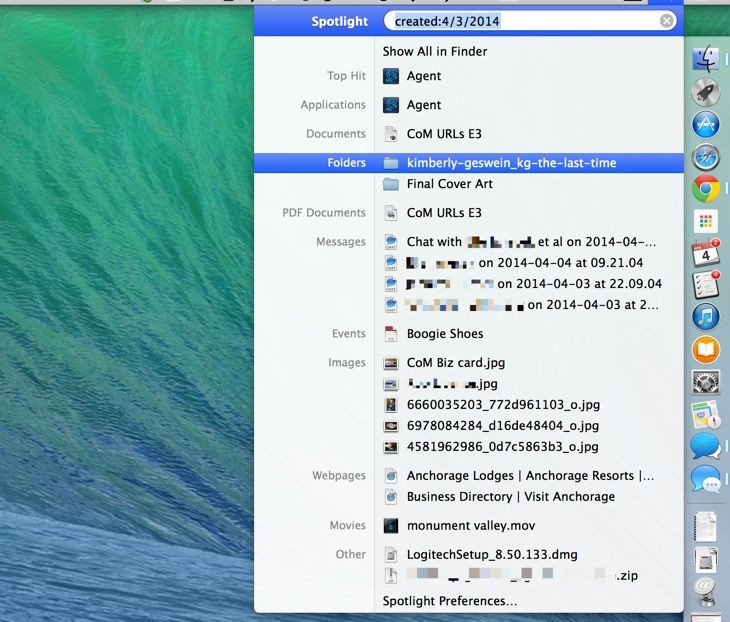Open the Boogie Shoes event result
The width and height of the screenshot is (730, 622).
coord(444,334)
